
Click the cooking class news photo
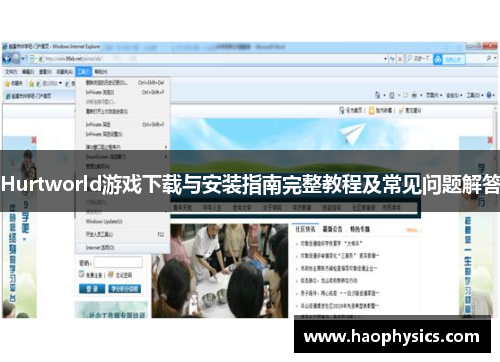pyautogui.click(x=220, y=271)
